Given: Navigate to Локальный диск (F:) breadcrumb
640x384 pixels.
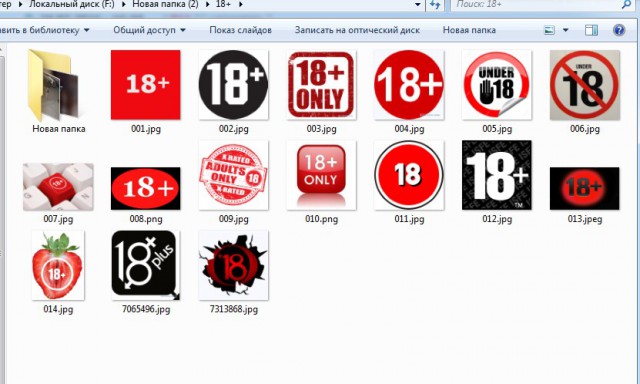Looking at the screenshot, I should click(x=71, y=4).
